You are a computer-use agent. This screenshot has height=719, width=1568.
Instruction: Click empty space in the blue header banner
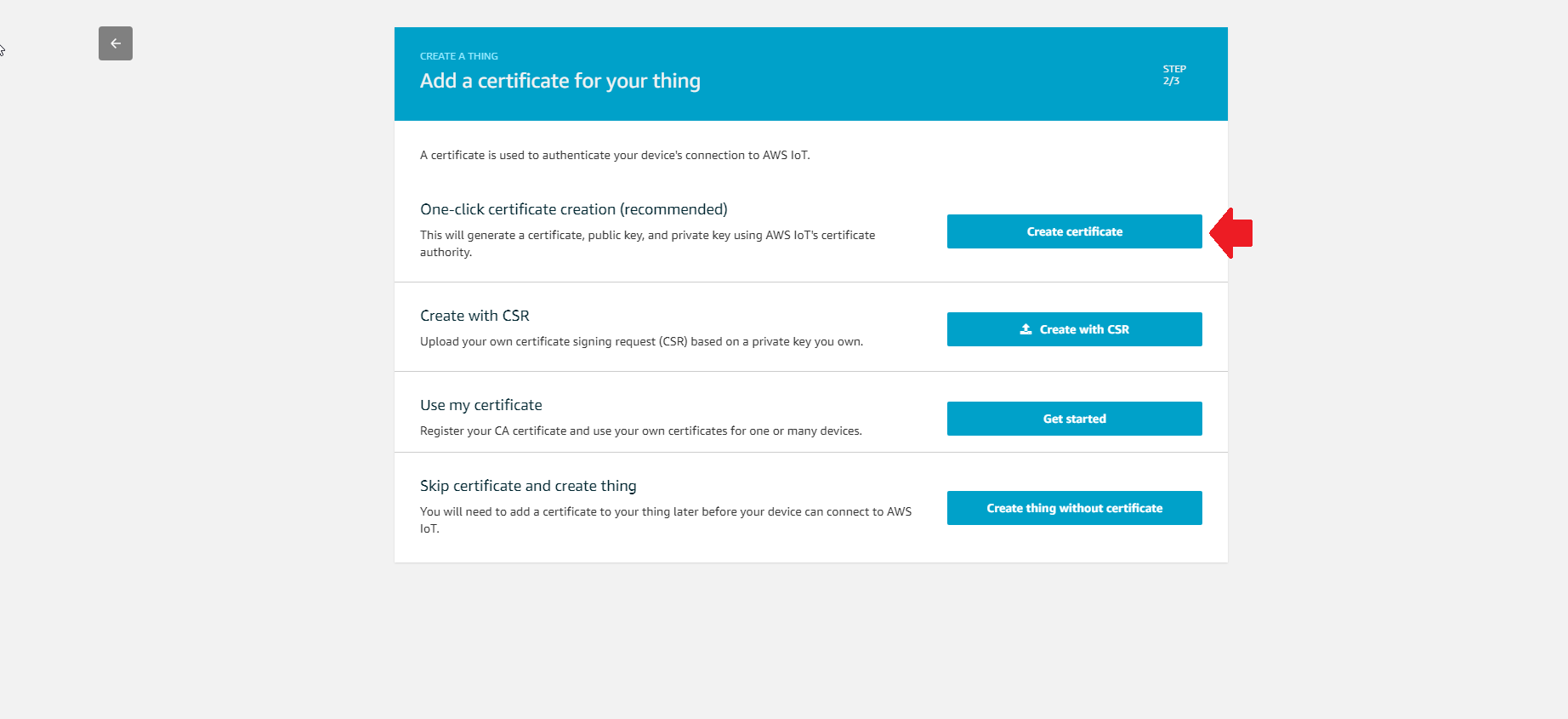935,75
